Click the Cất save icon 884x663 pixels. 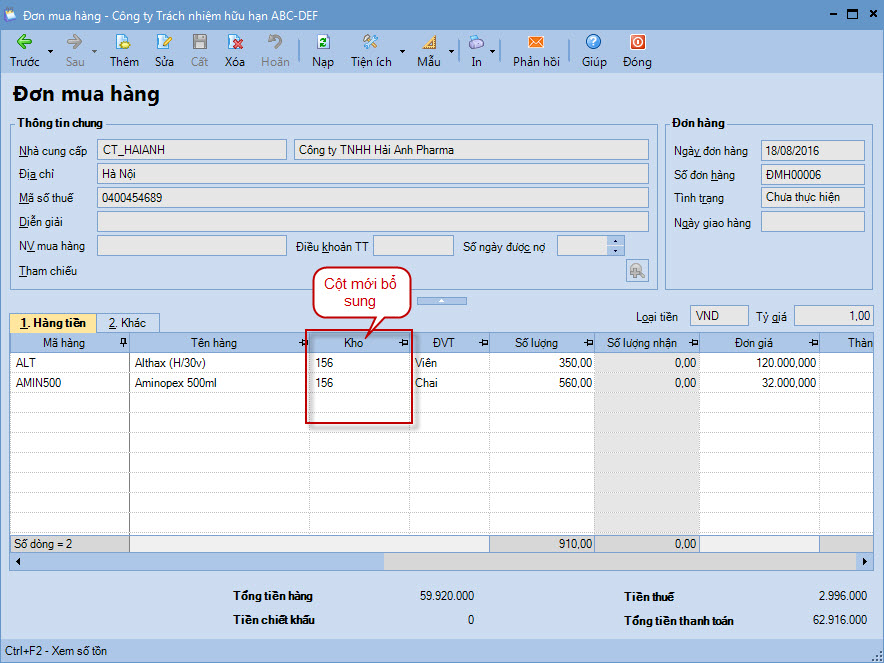200,42
